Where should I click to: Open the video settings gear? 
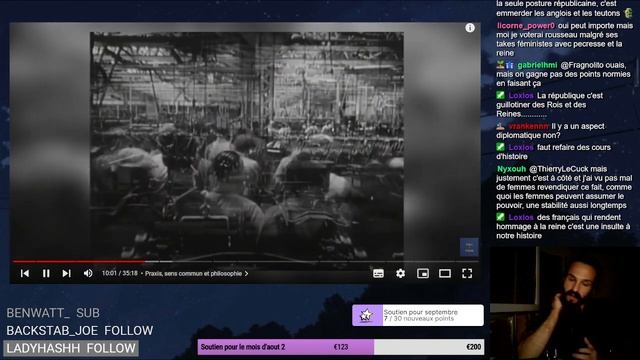[x=400, y=273]
